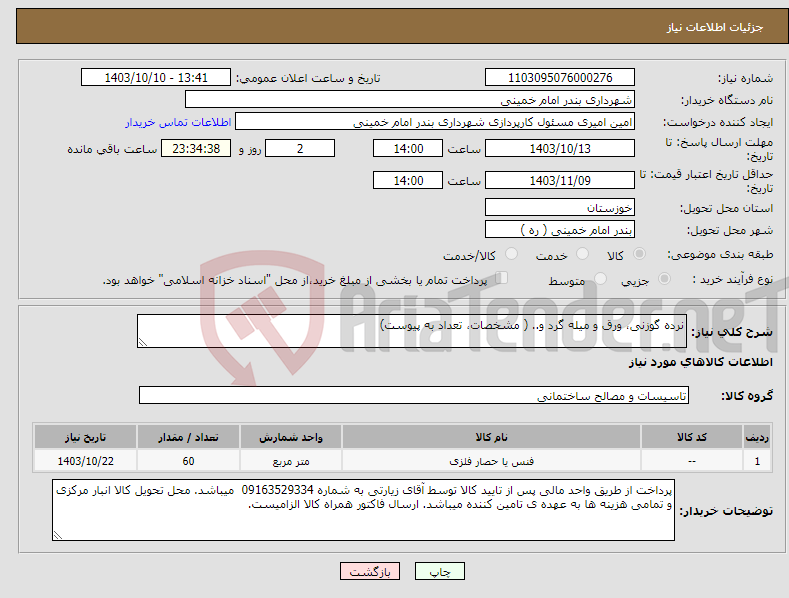
Task: Select the کالا radio button
Action: [x=640, y=254]
